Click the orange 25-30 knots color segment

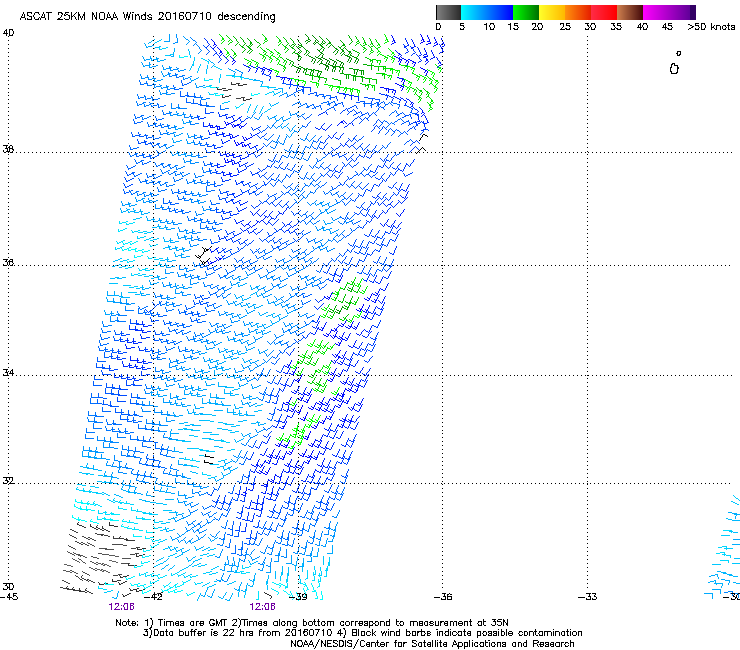point(578,12)
